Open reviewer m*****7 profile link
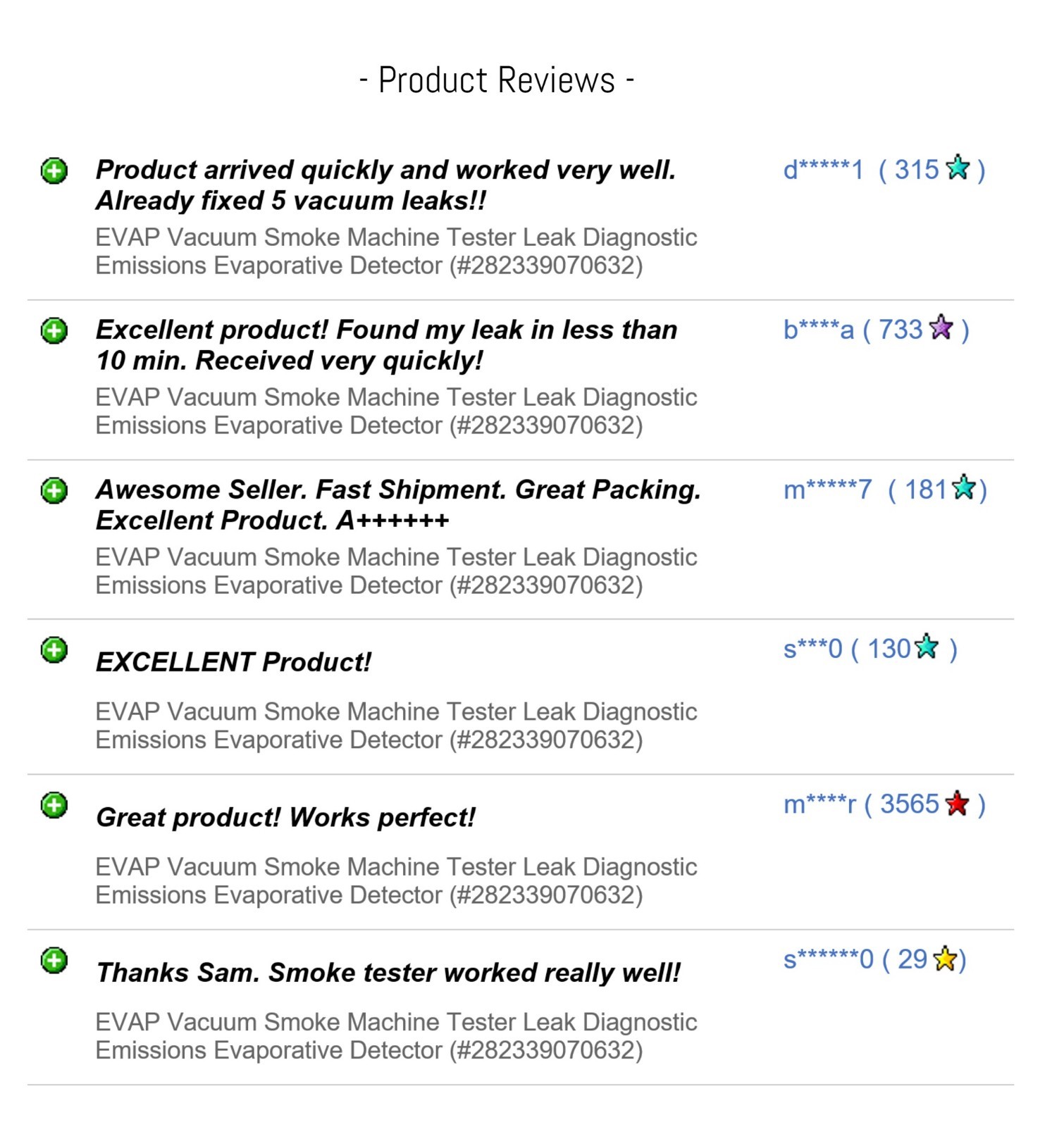The height and width of the screenshot is (1127, 1064). point(827,490)
